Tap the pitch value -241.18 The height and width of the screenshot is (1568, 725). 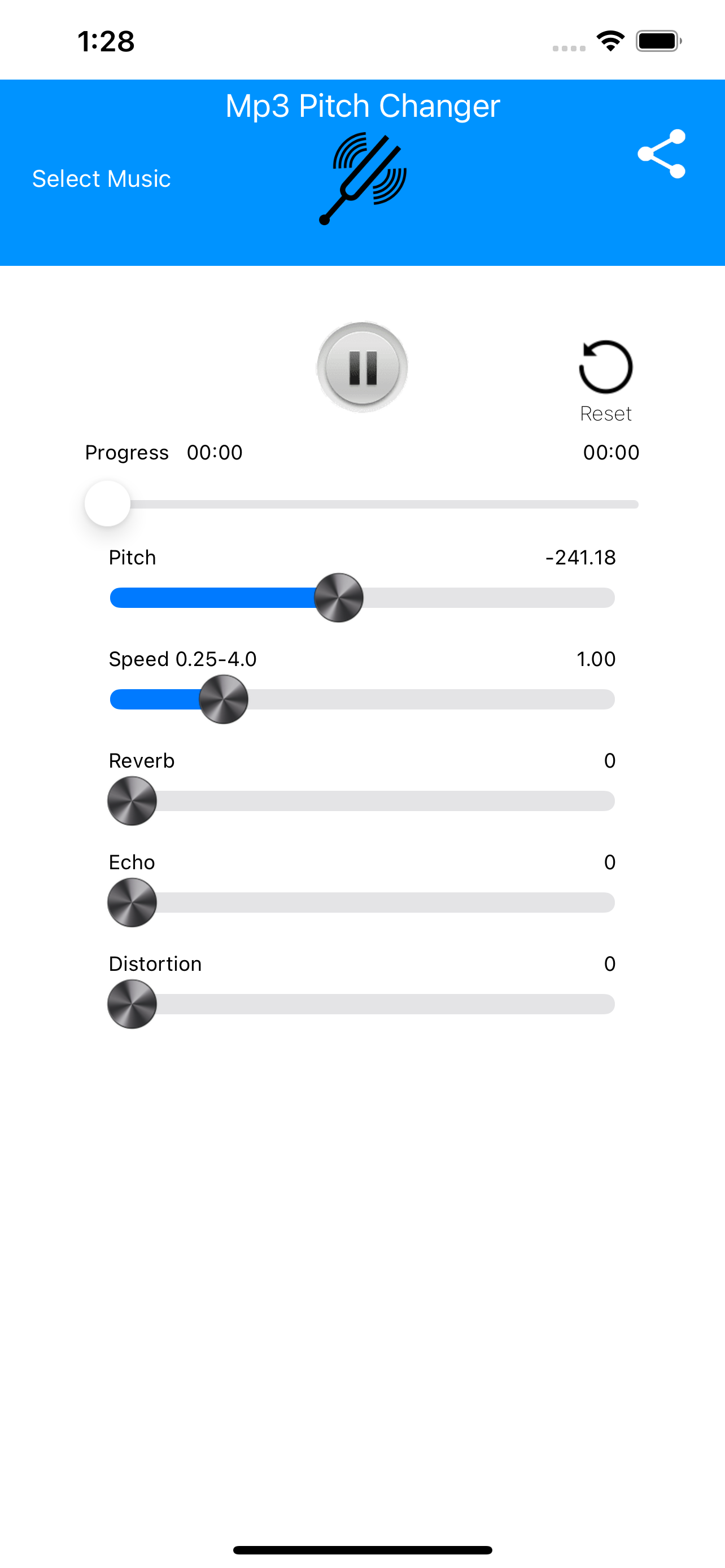coord(580,558)
